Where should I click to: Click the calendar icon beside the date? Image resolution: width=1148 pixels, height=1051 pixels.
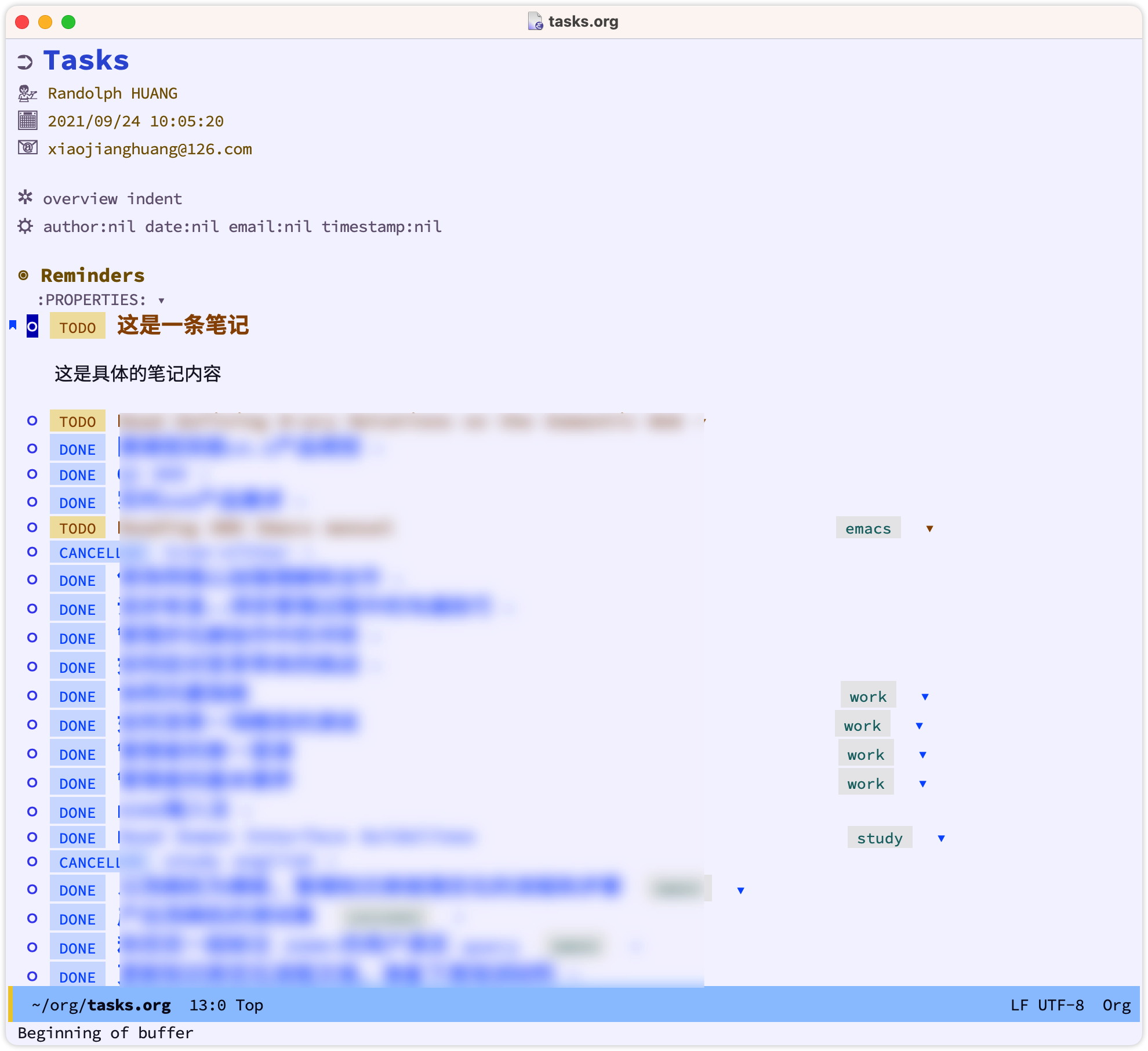click(27, 121)
